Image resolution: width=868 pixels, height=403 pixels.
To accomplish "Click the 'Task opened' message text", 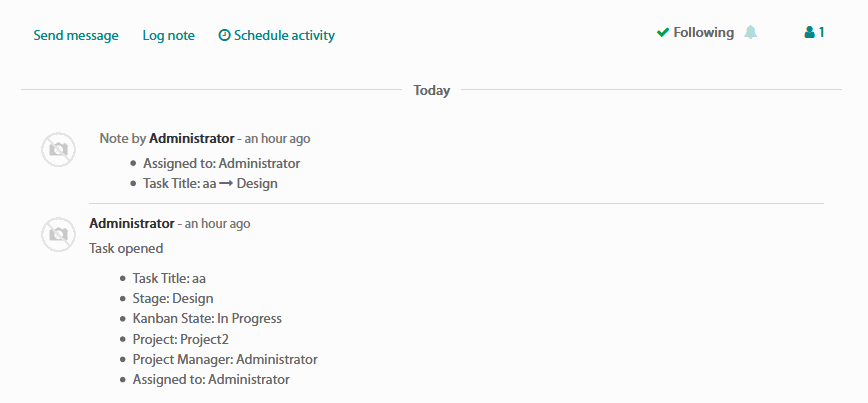I will click(126, 248).
